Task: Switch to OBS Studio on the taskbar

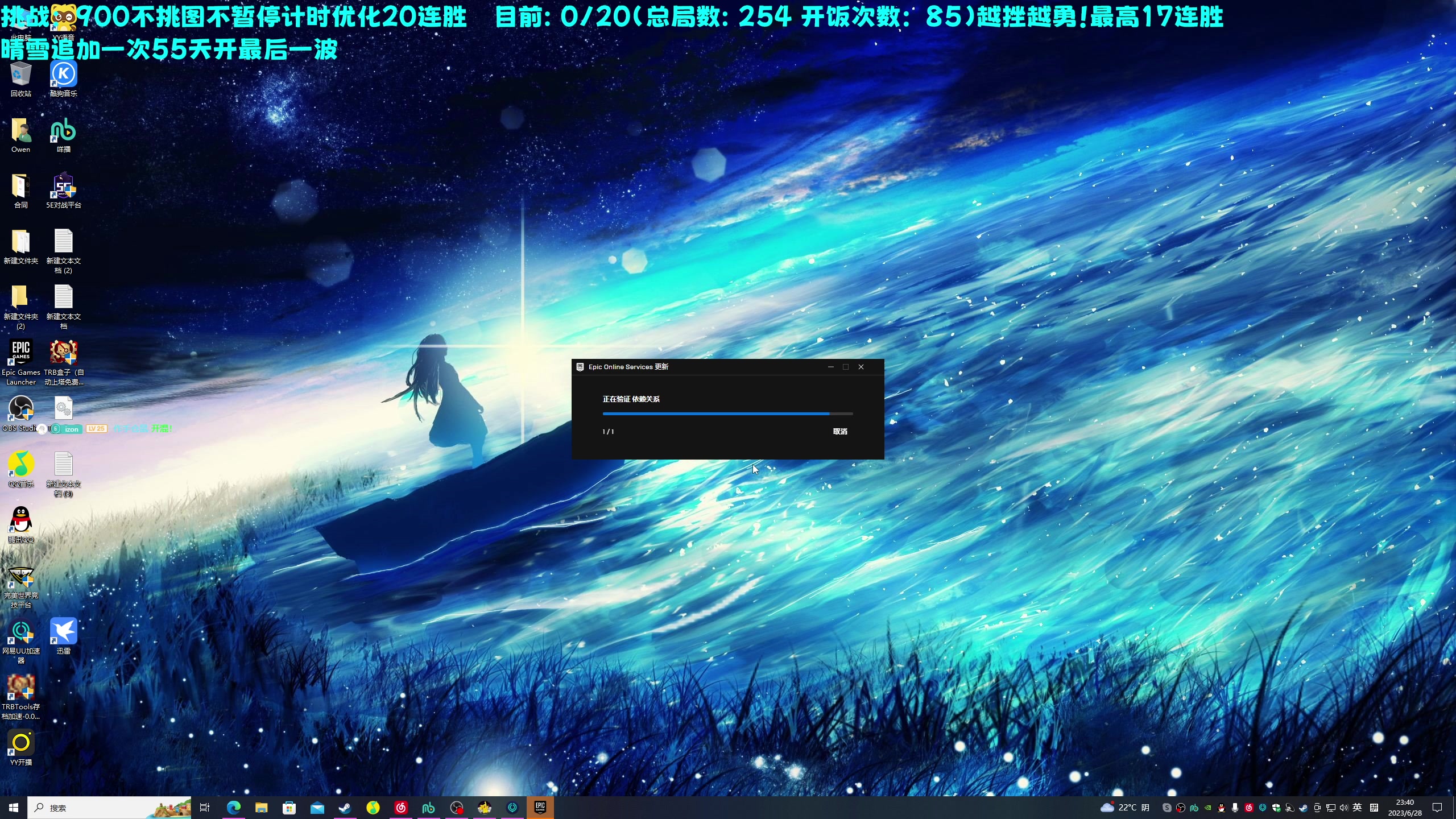Action: (x=457, y=808)
